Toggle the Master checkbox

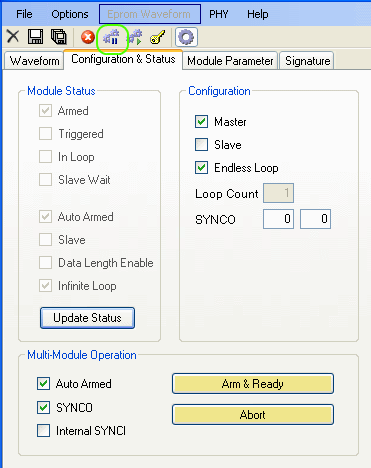[201, 121]
